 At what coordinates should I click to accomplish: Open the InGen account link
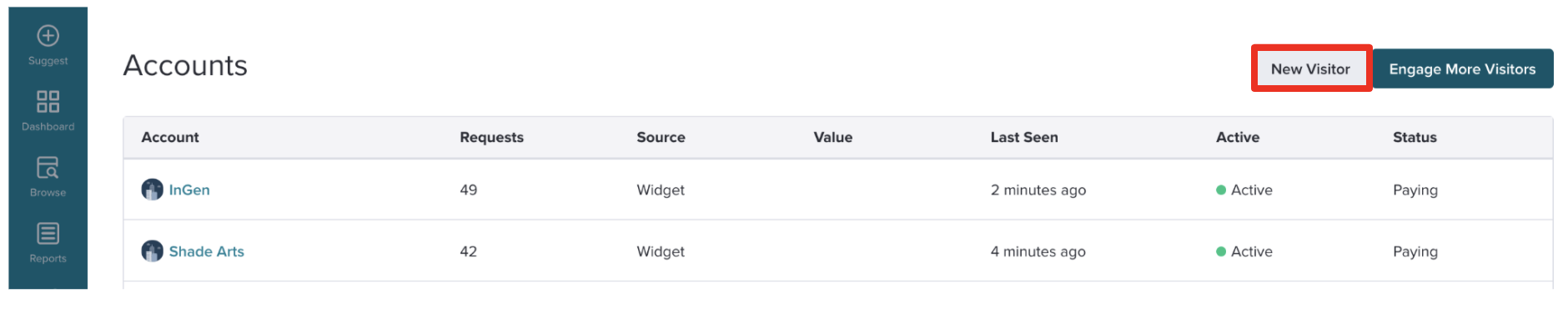click(189, 190)
